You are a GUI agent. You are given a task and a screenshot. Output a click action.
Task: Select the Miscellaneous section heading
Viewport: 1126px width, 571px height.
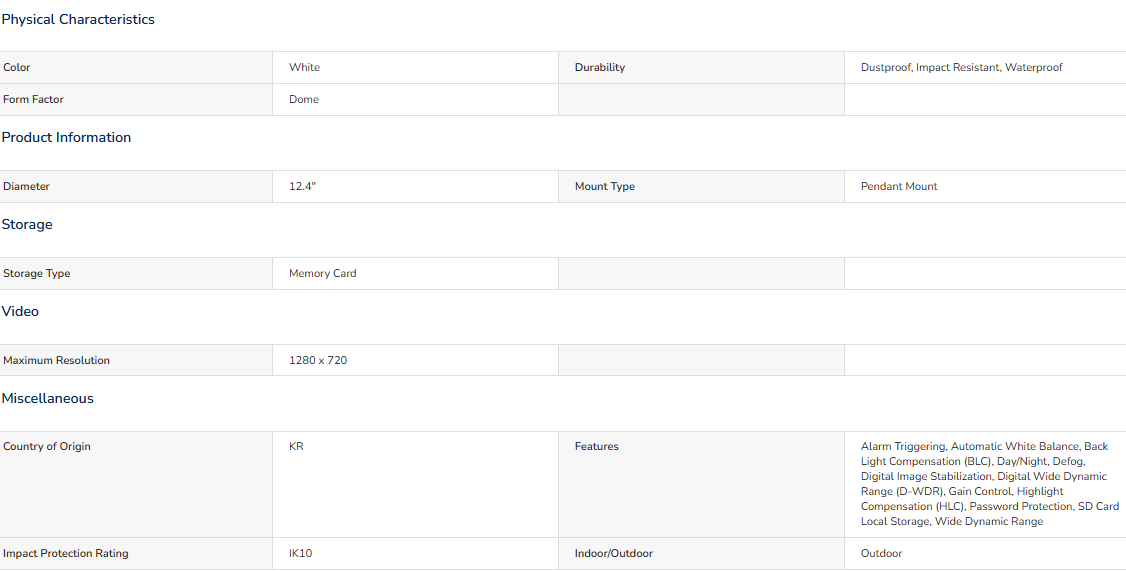click(x=47, y=398)
